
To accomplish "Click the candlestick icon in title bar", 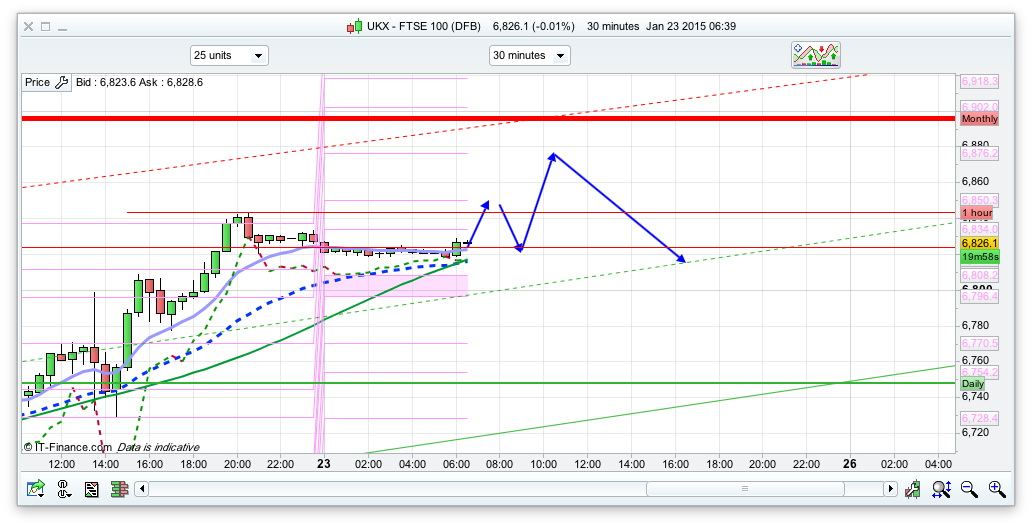I will [355, 26].
